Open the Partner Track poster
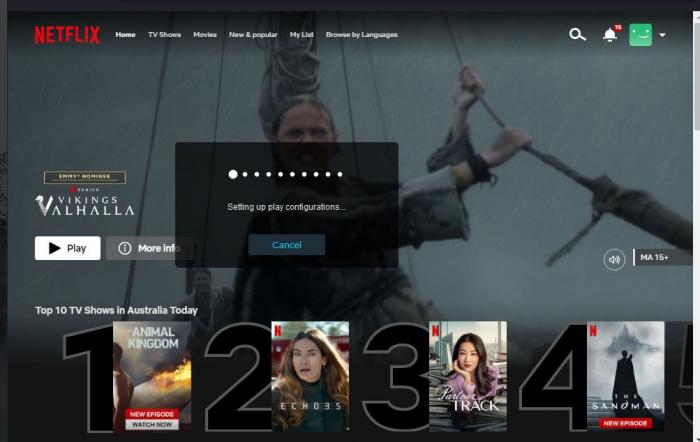Screen dimensions: 700x442 click(x=468, y=376)
